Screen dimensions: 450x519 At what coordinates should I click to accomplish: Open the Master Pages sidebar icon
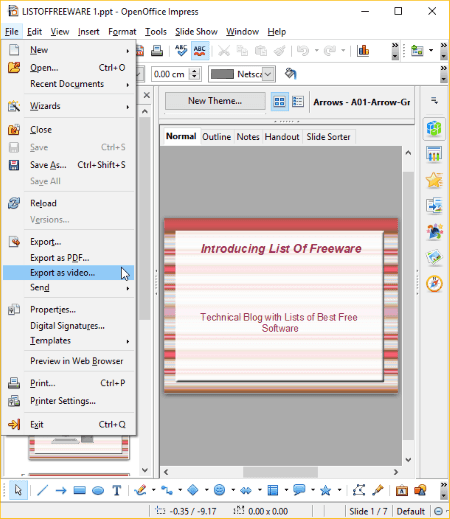[x=434, y=154]
